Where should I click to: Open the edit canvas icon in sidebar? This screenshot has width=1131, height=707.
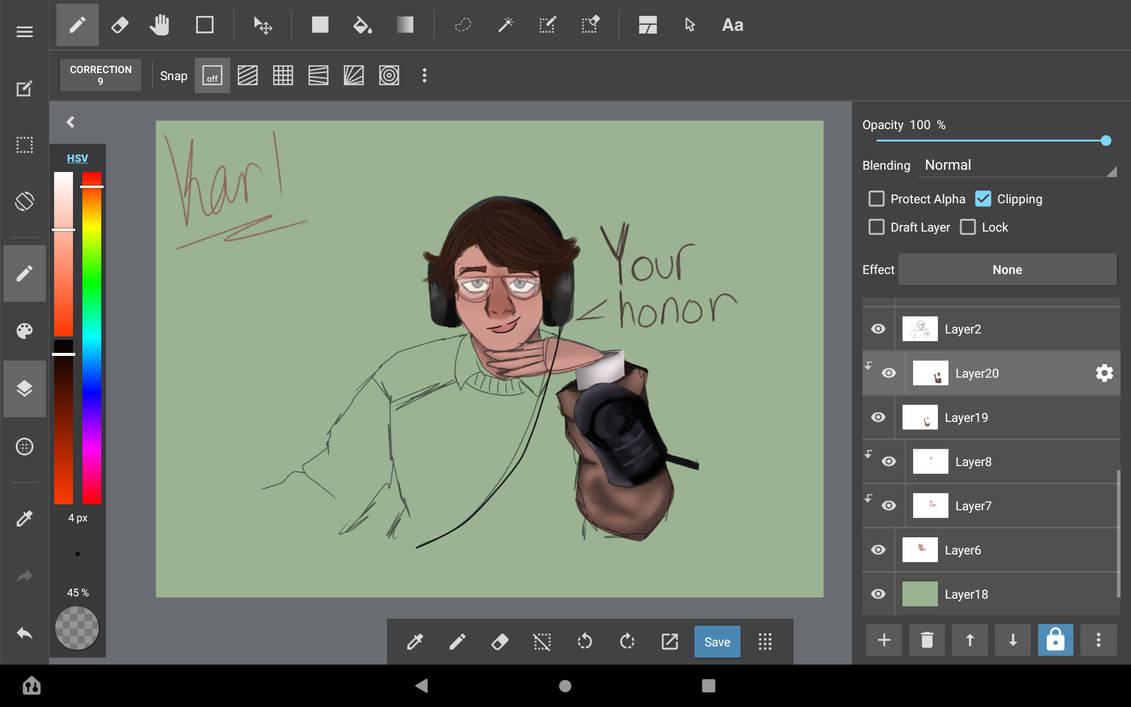25,89
